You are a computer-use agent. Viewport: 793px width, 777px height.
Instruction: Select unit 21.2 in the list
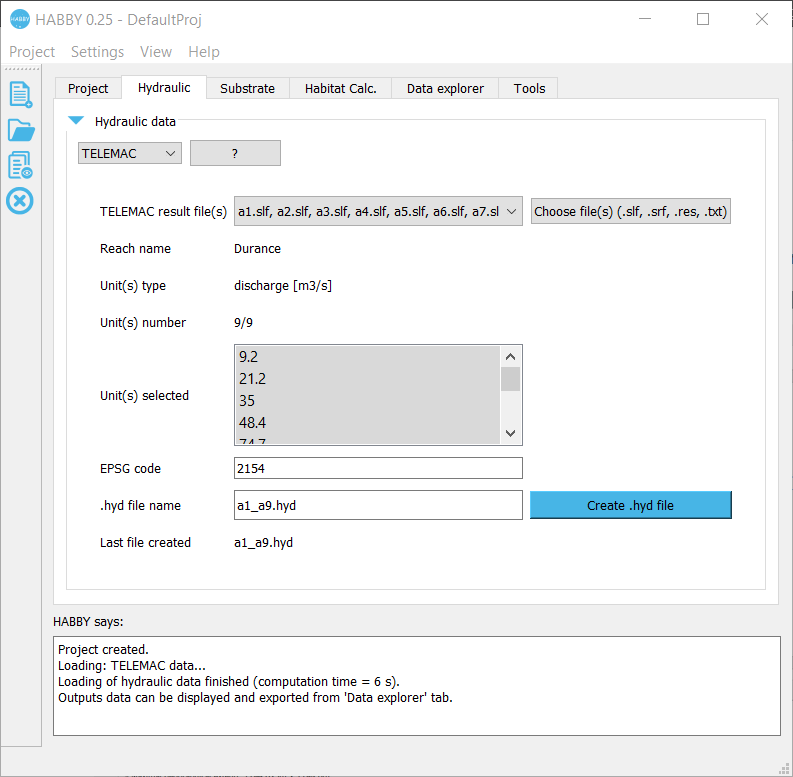(x=368, y=379)
